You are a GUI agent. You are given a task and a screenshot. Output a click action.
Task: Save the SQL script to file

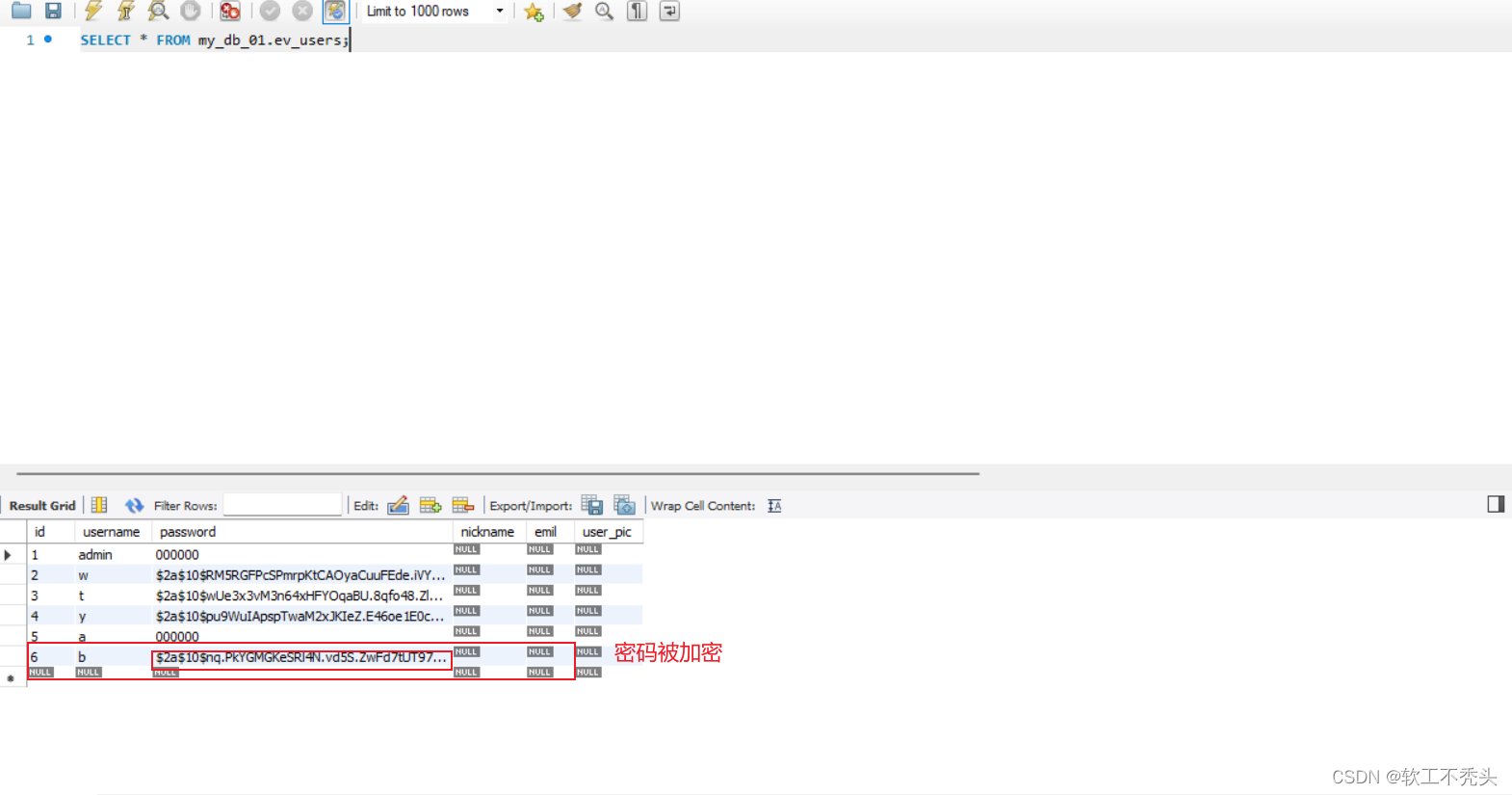(53, 11)
